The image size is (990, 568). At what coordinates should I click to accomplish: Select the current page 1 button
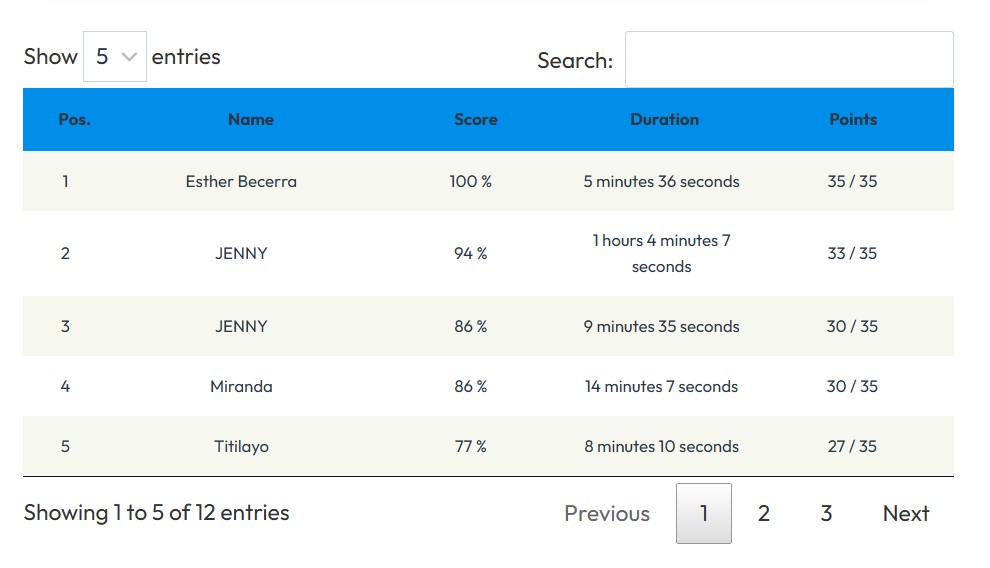(x=703, y=513)
